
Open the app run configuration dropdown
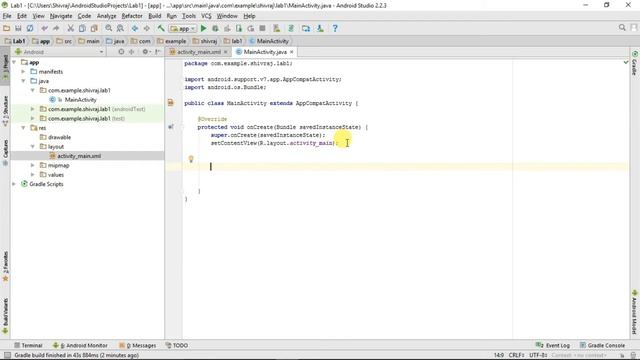[183, 28]
